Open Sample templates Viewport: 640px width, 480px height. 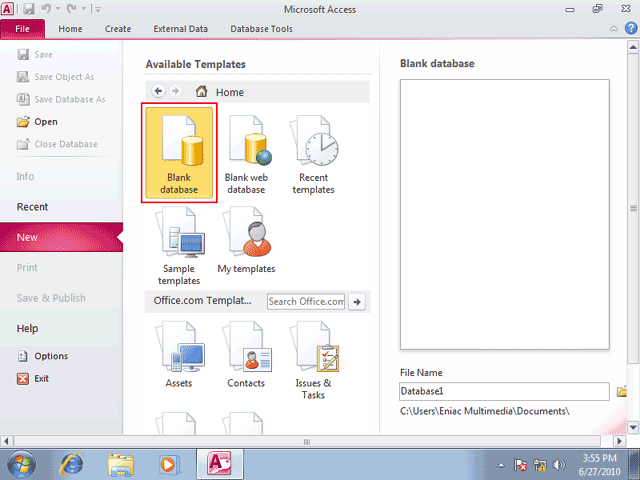click(x=179, y=245)
